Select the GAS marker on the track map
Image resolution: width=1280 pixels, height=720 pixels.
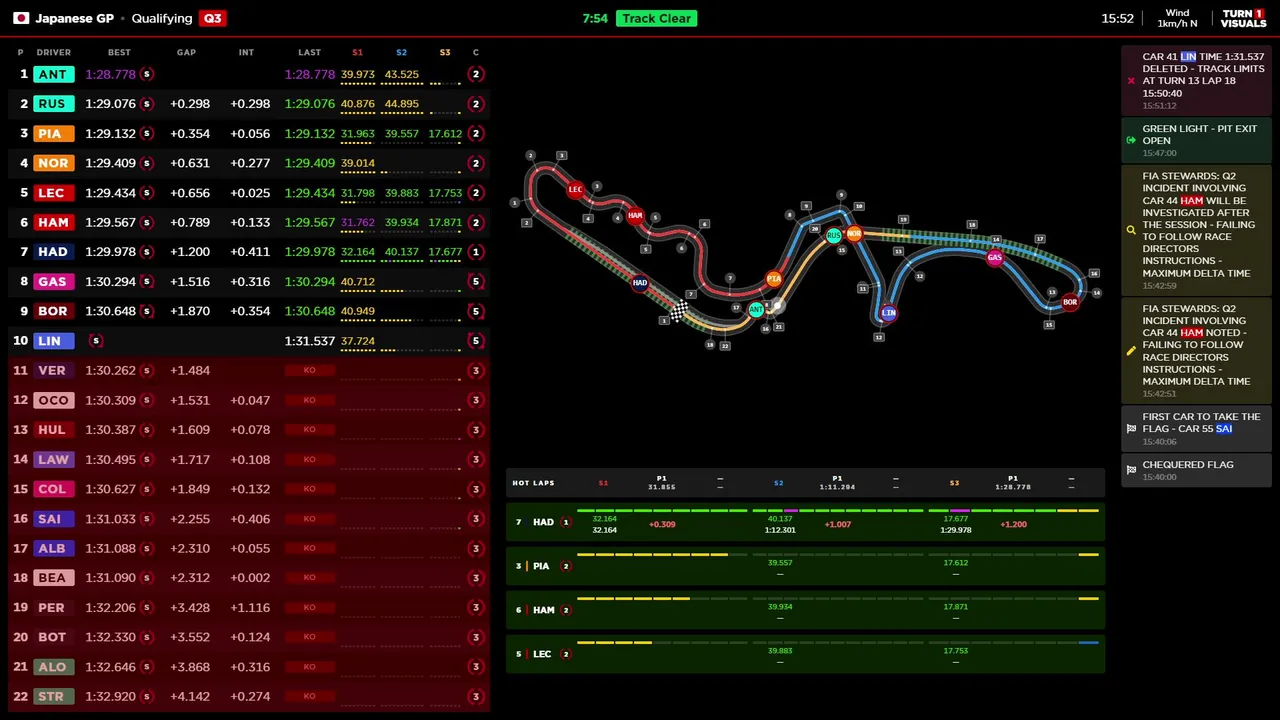tap(994, 258)
